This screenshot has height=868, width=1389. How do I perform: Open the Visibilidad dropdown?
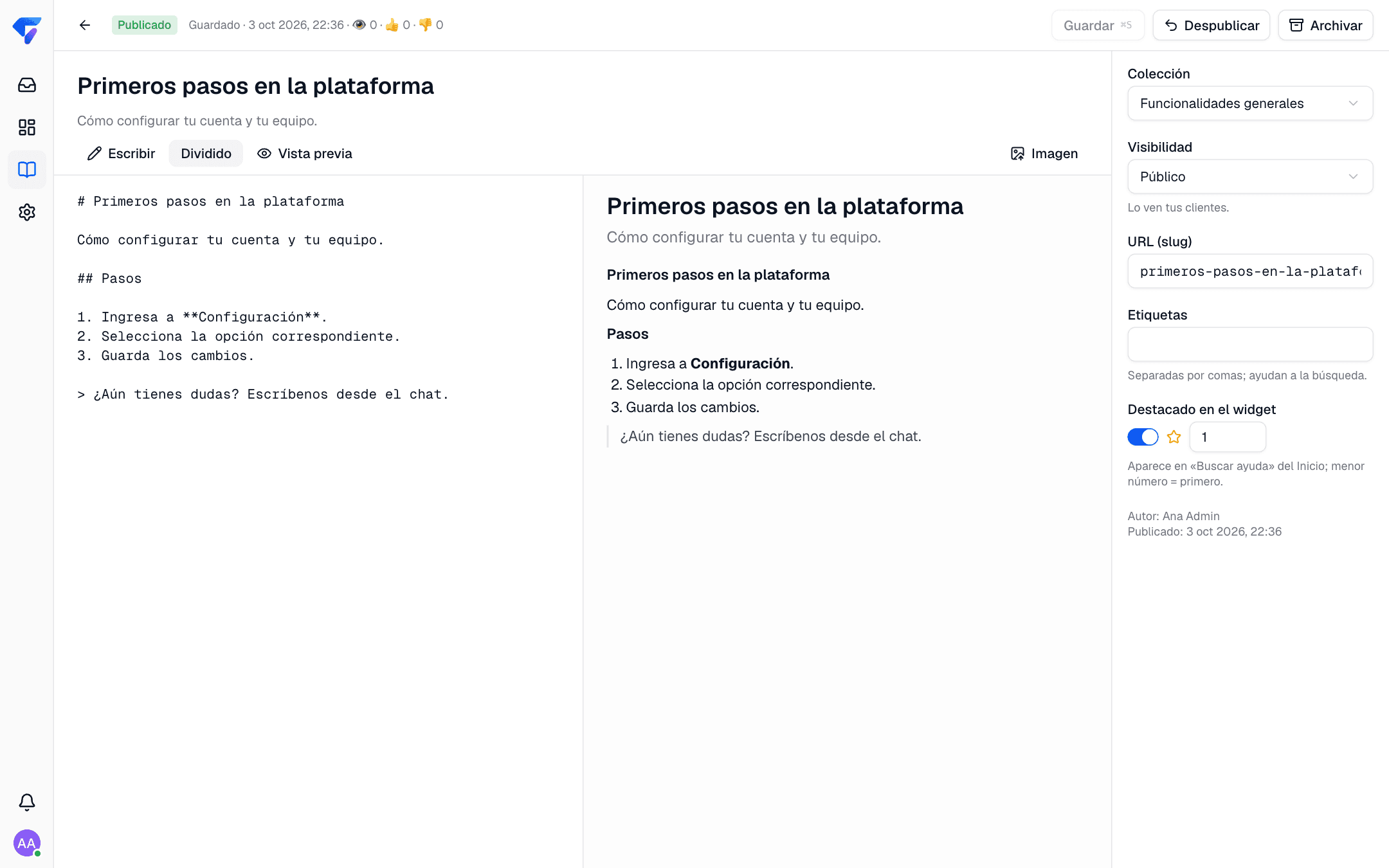(1250, 177)
